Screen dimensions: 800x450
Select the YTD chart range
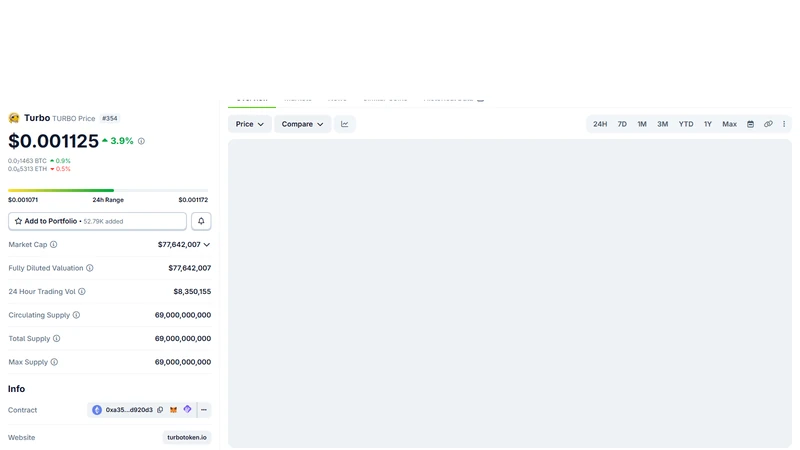click(686, 124)
